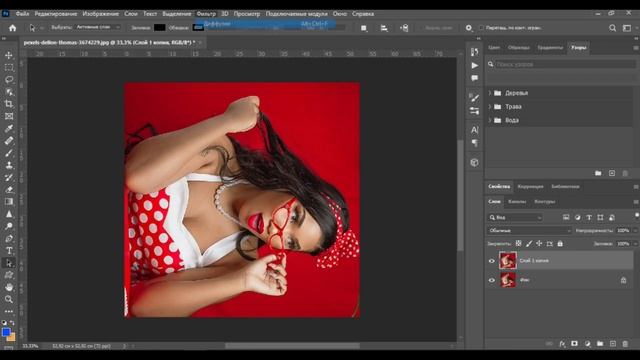Select the Pen tool
The image size is (640, 360).
9,238
